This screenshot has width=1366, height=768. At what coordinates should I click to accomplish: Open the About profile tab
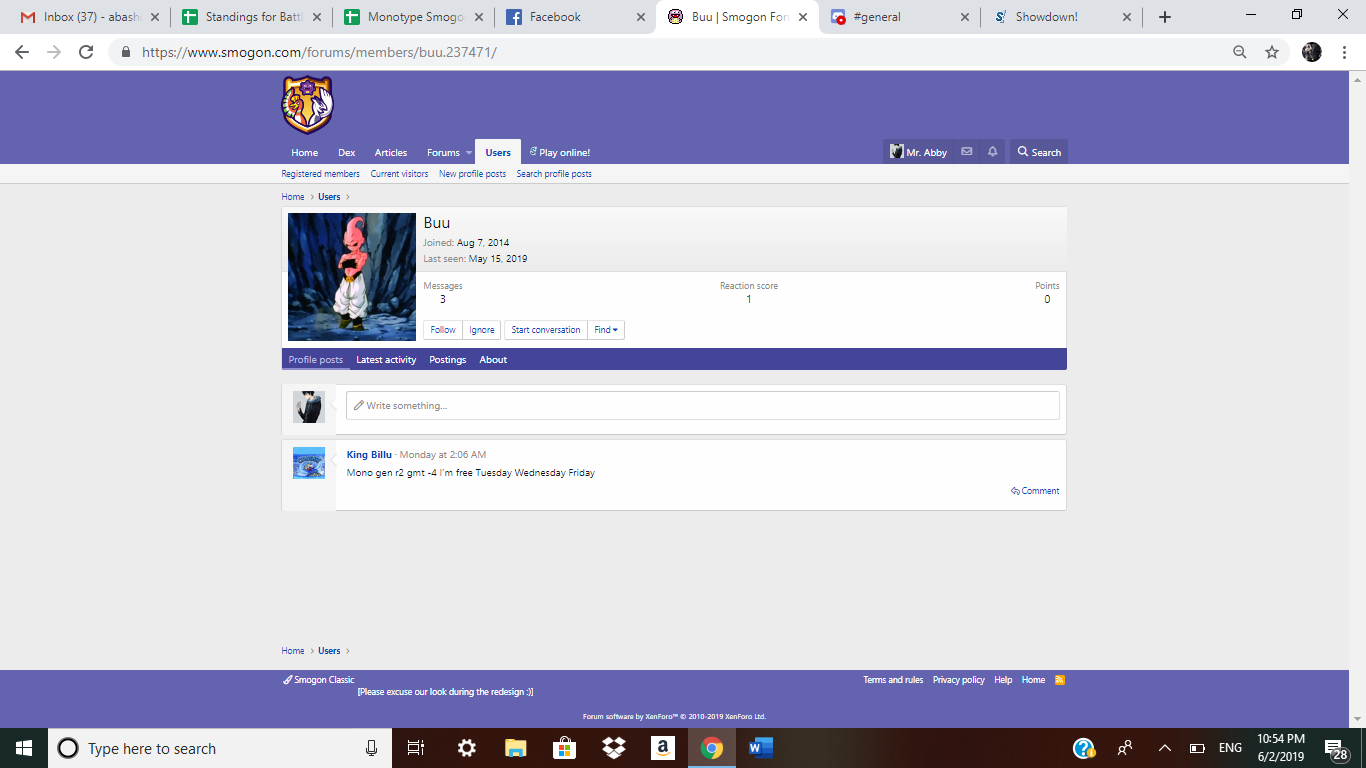(x=493, y=360)
